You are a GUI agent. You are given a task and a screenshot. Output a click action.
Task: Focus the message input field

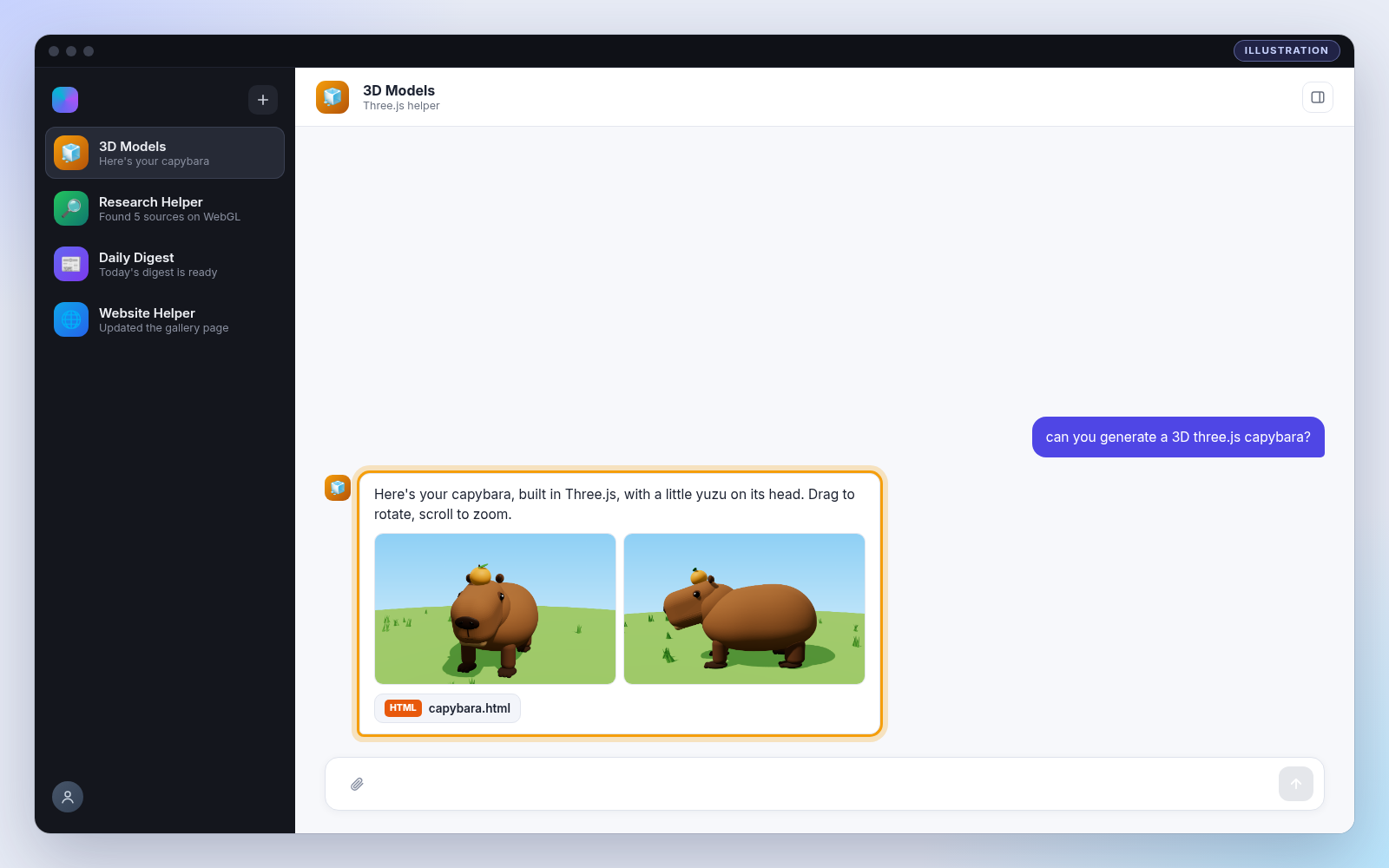pos(823,784)
